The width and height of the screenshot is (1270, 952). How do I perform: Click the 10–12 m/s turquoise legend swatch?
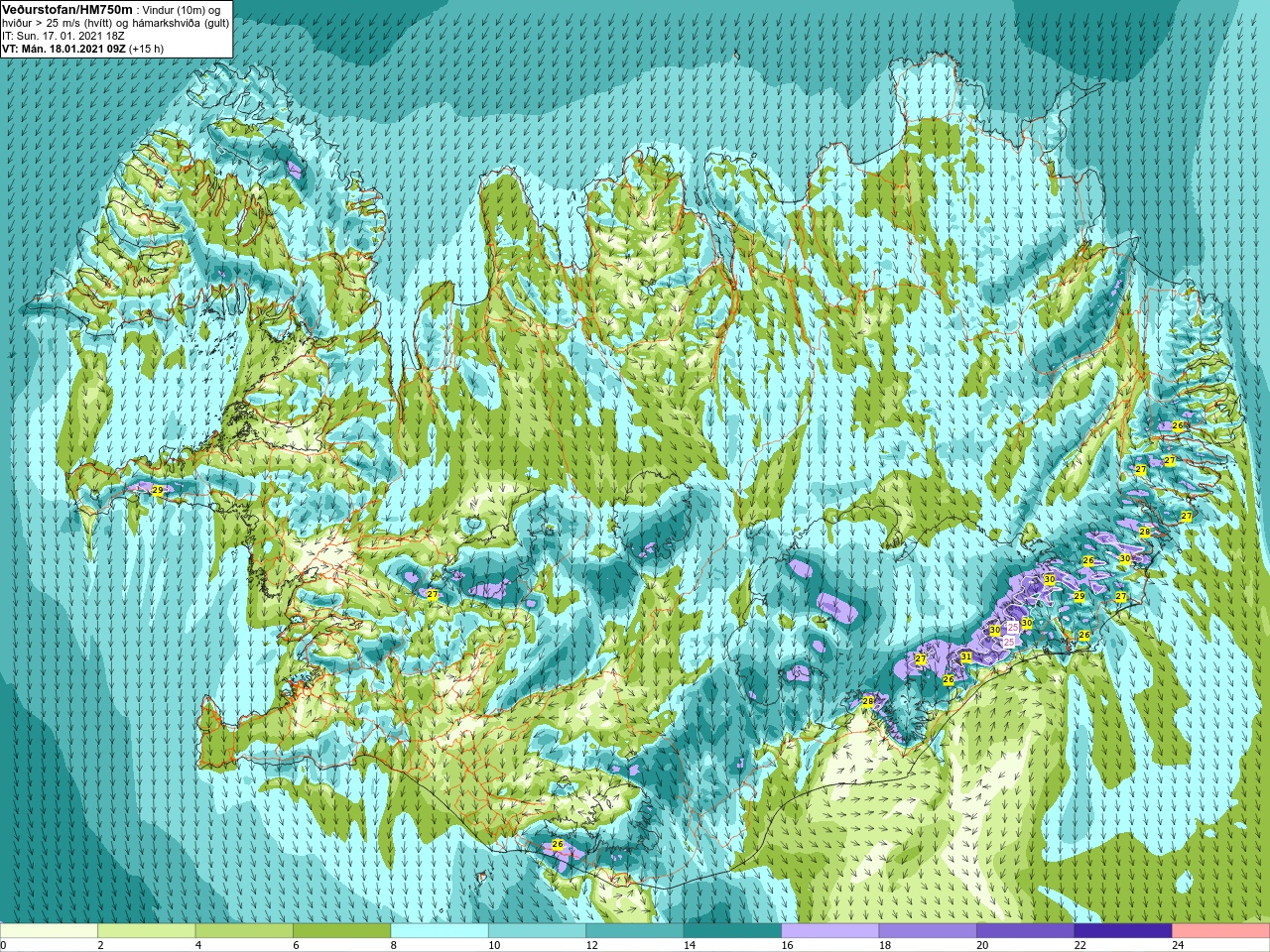[x=537, y=930]
